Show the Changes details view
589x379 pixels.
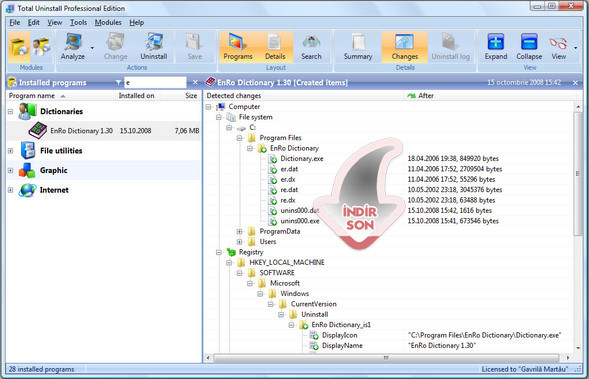point(405,47)
